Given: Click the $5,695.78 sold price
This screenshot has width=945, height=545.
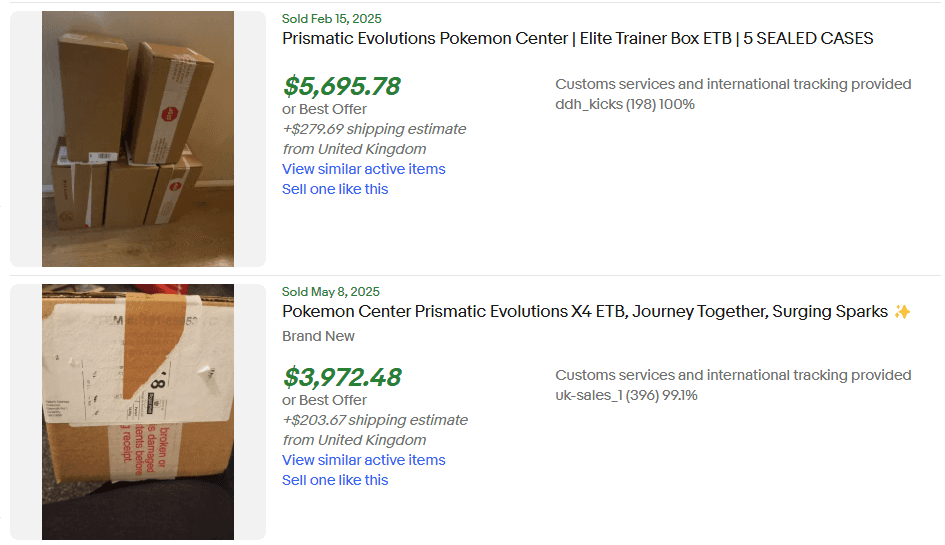Looking at the screenshot, I should click(342, 86).
